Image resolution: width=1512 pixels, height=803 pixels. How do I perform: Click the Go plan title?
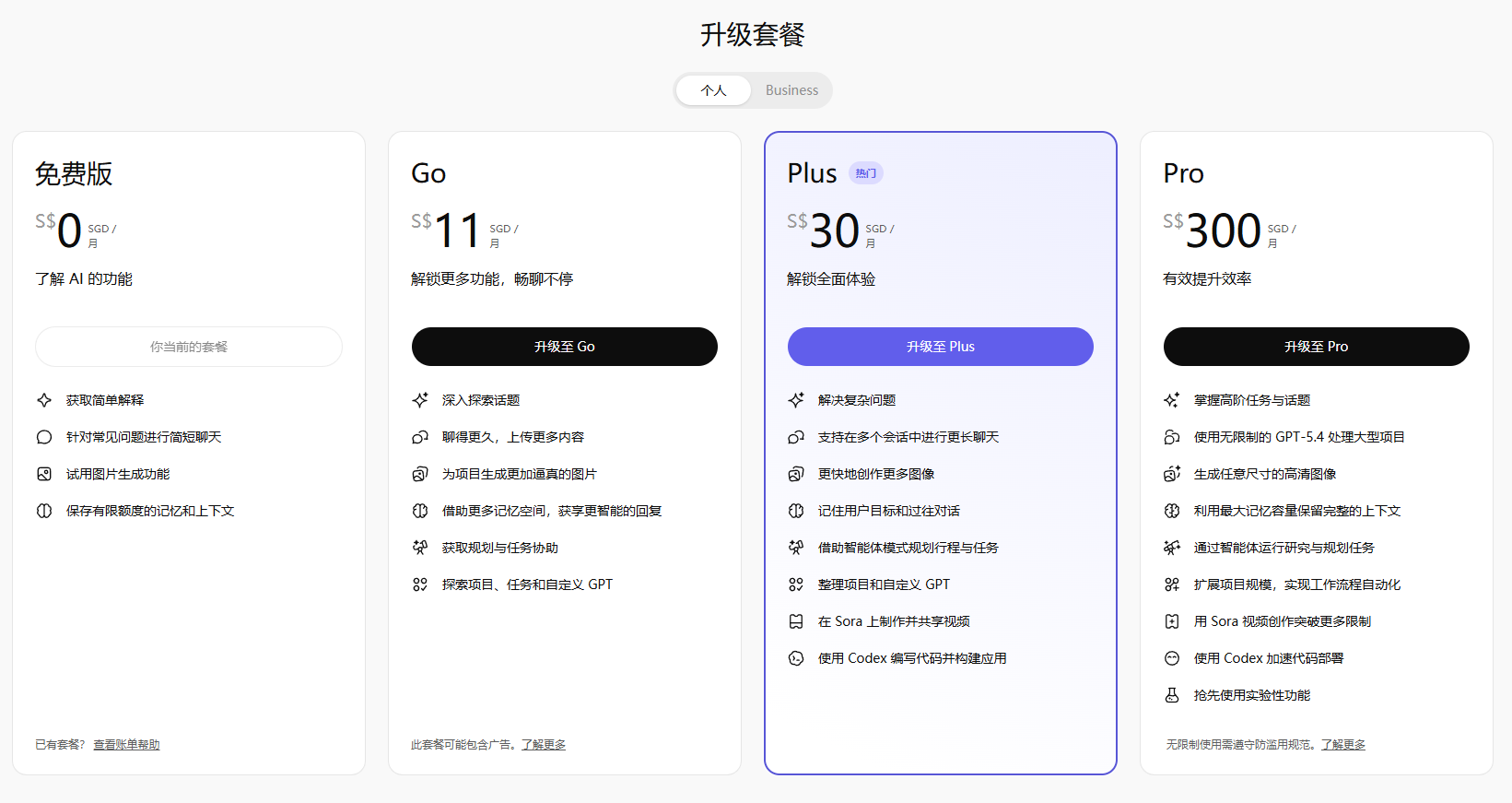click(428, 173)
